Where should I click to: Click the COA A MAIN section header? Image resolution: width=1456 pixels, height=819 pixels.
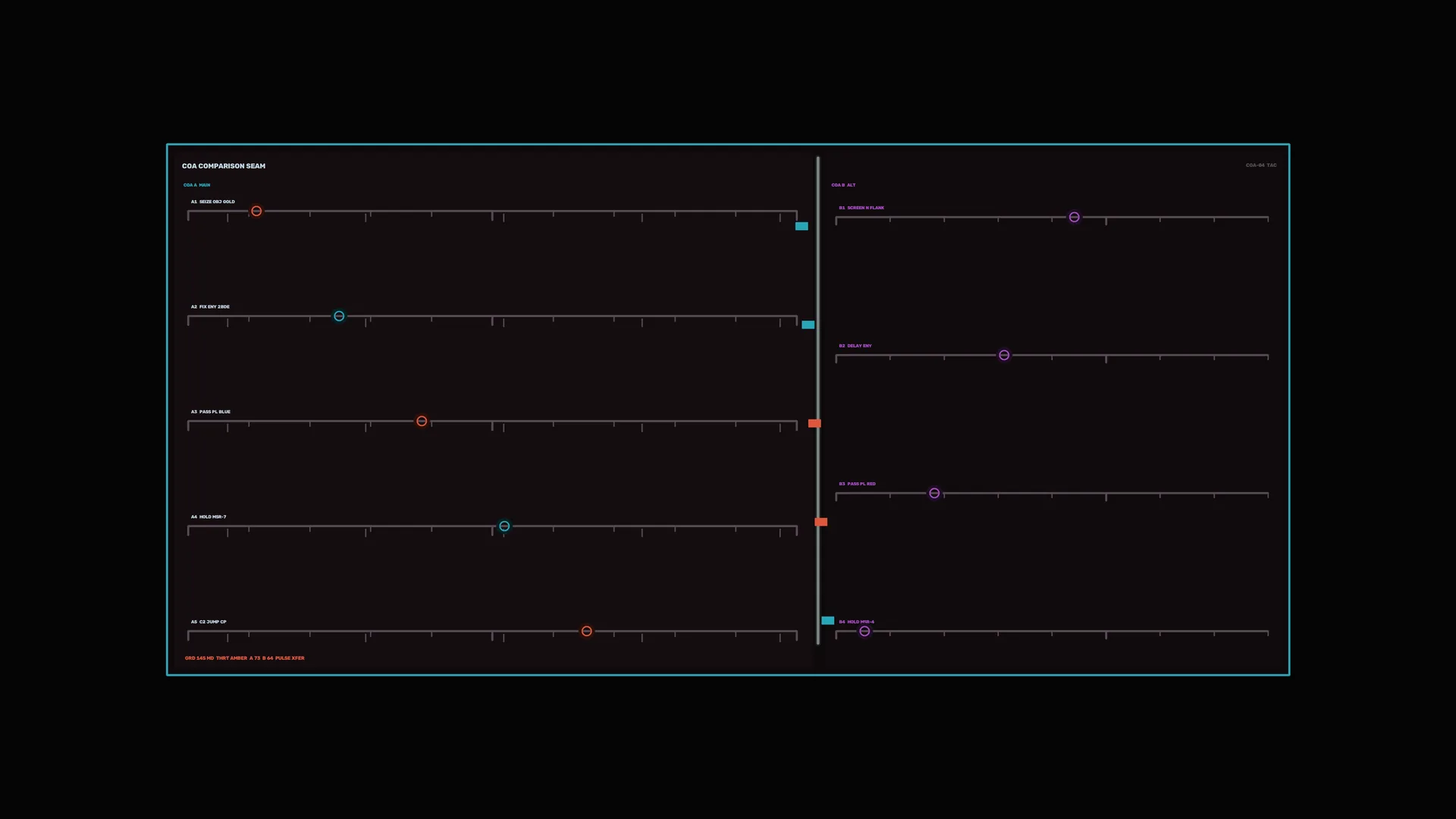[x=196, y=185]
